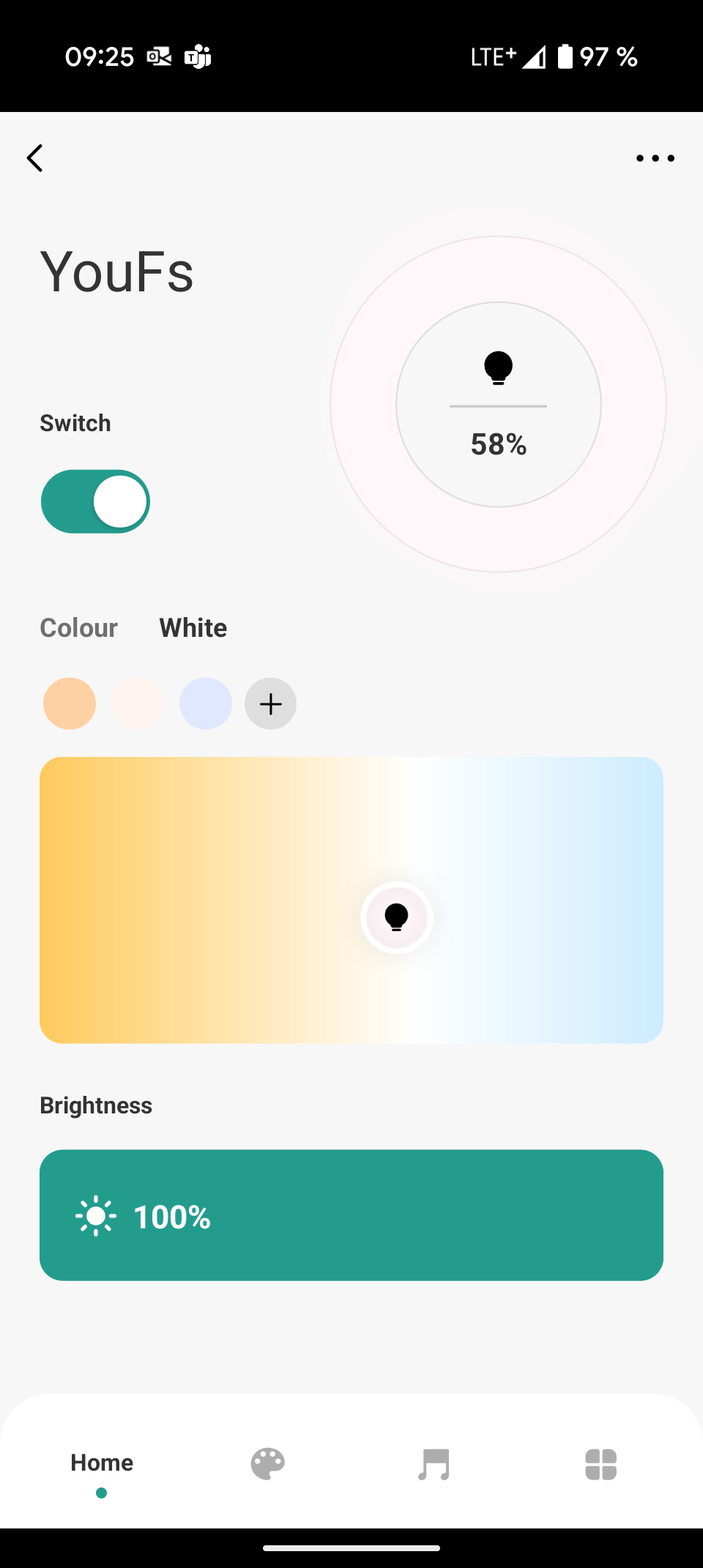Tap the bulb handle on the temperature gradient
Viewport: 703px width, 1568px height.
click(396, 917)
